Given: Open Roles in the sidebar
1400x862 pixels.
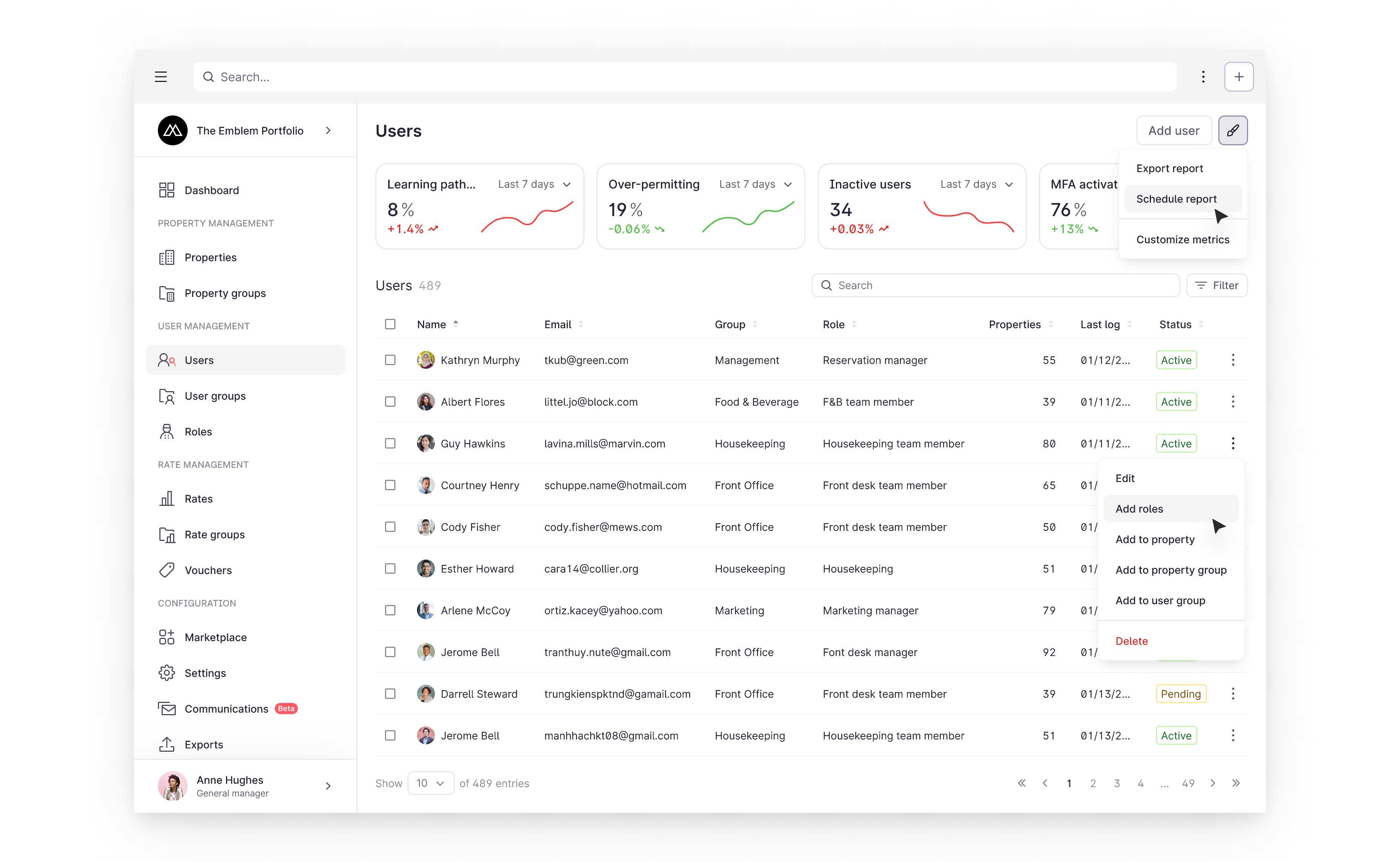Looking at the screenshot, I should pos(198,432).
